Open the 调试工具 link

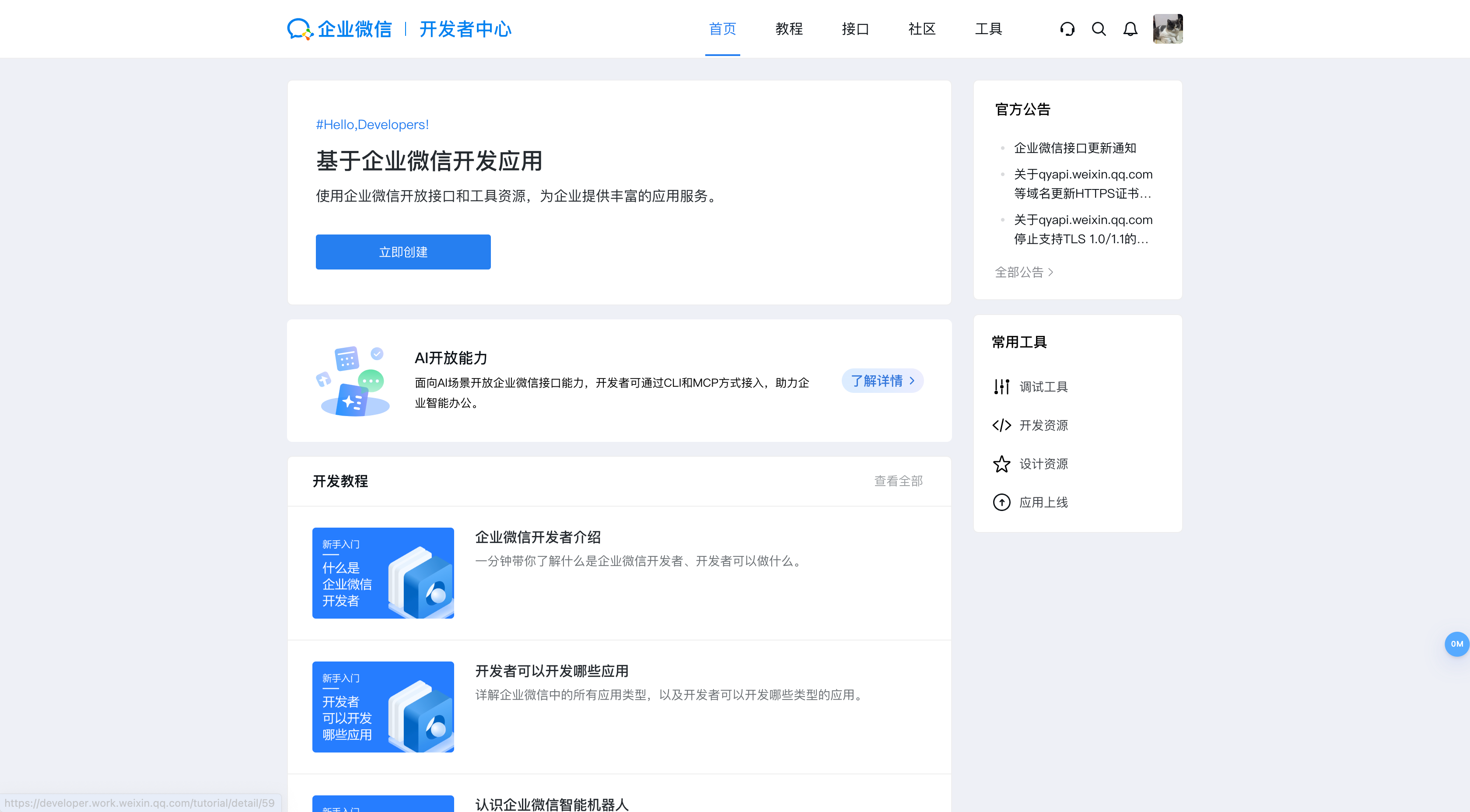(1044, 387)
